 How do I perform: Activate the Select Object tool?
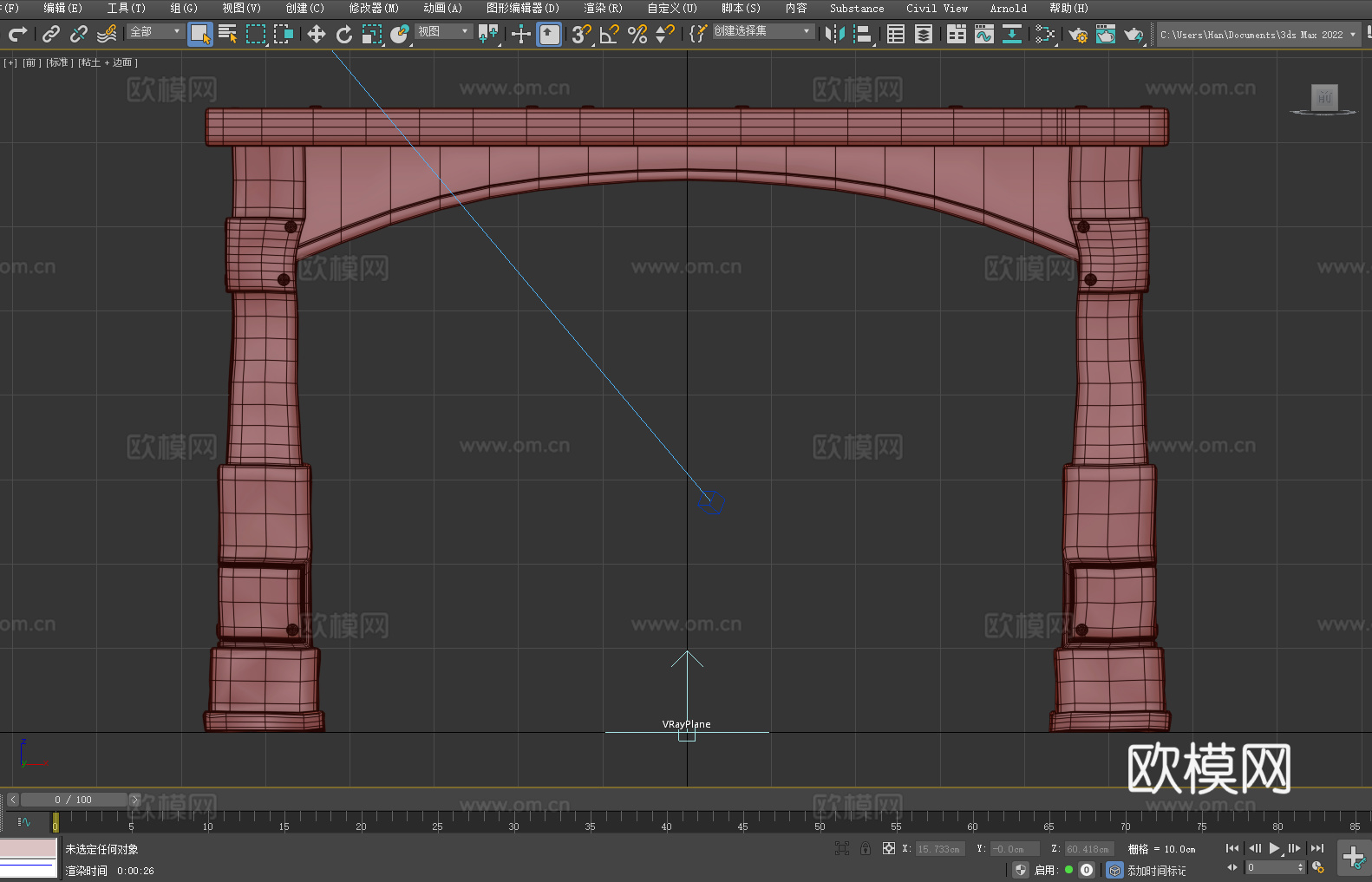[200, 34]
